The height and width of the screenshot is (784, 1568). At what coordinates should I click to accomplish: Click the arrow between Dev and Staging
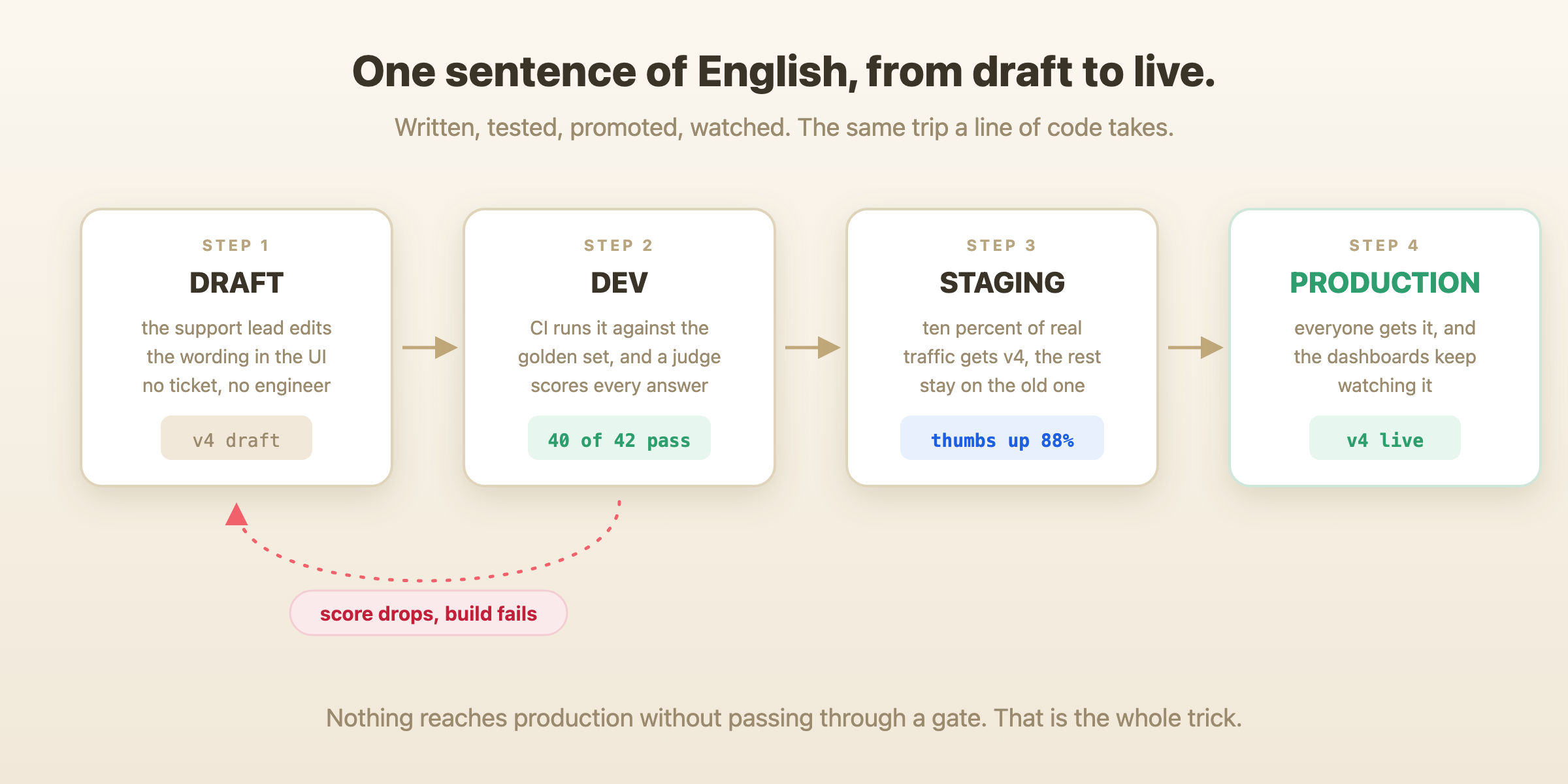point(812,348)
